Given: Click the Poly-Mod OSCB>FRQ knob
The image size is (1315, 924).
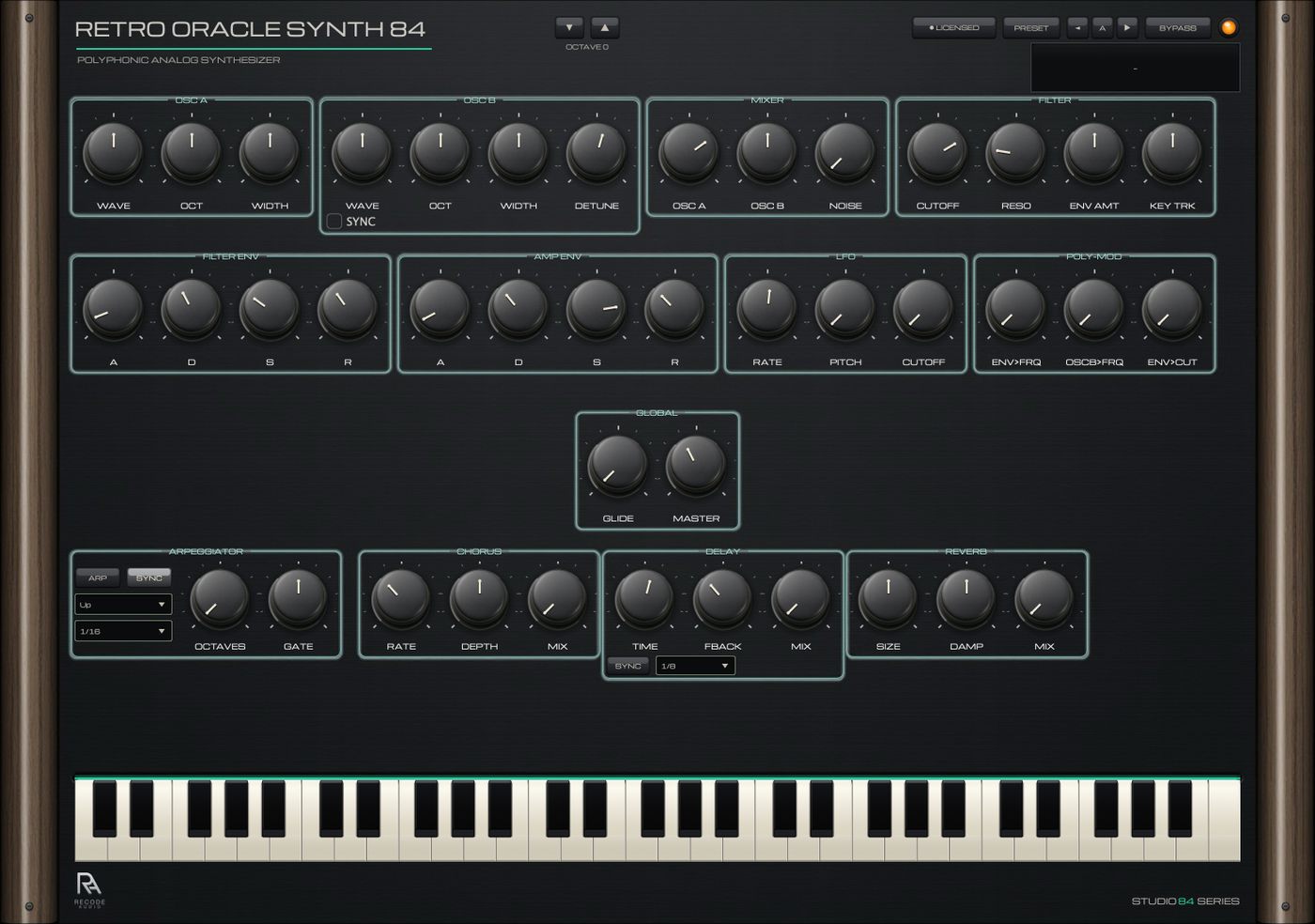Looking at the screenshot, I should (1094, 308).
